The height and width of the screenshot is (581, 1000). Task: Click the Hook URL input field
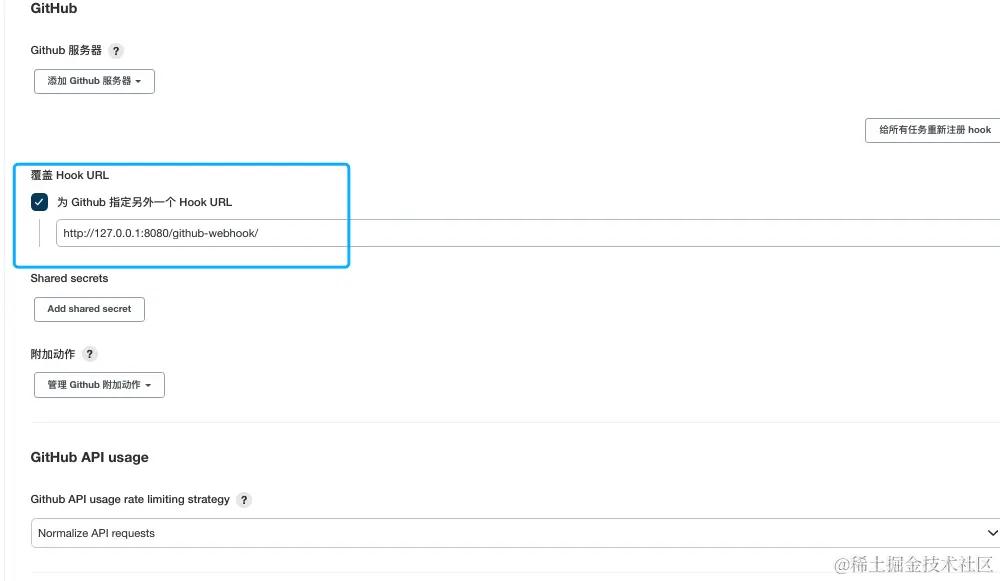pos(528,233)
